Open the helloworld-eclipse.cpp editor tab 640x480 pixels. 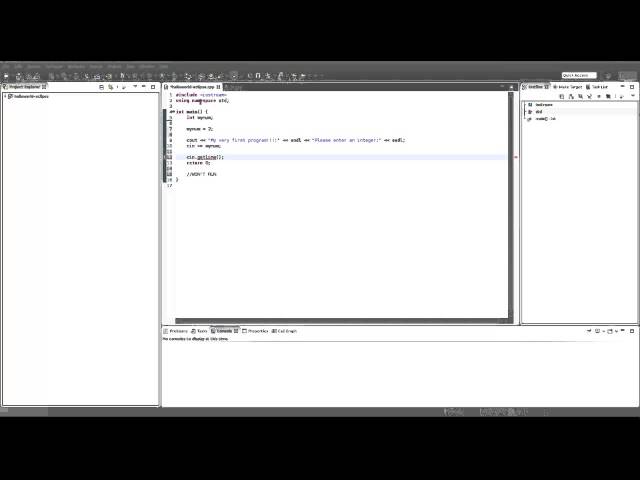point(192,87)
